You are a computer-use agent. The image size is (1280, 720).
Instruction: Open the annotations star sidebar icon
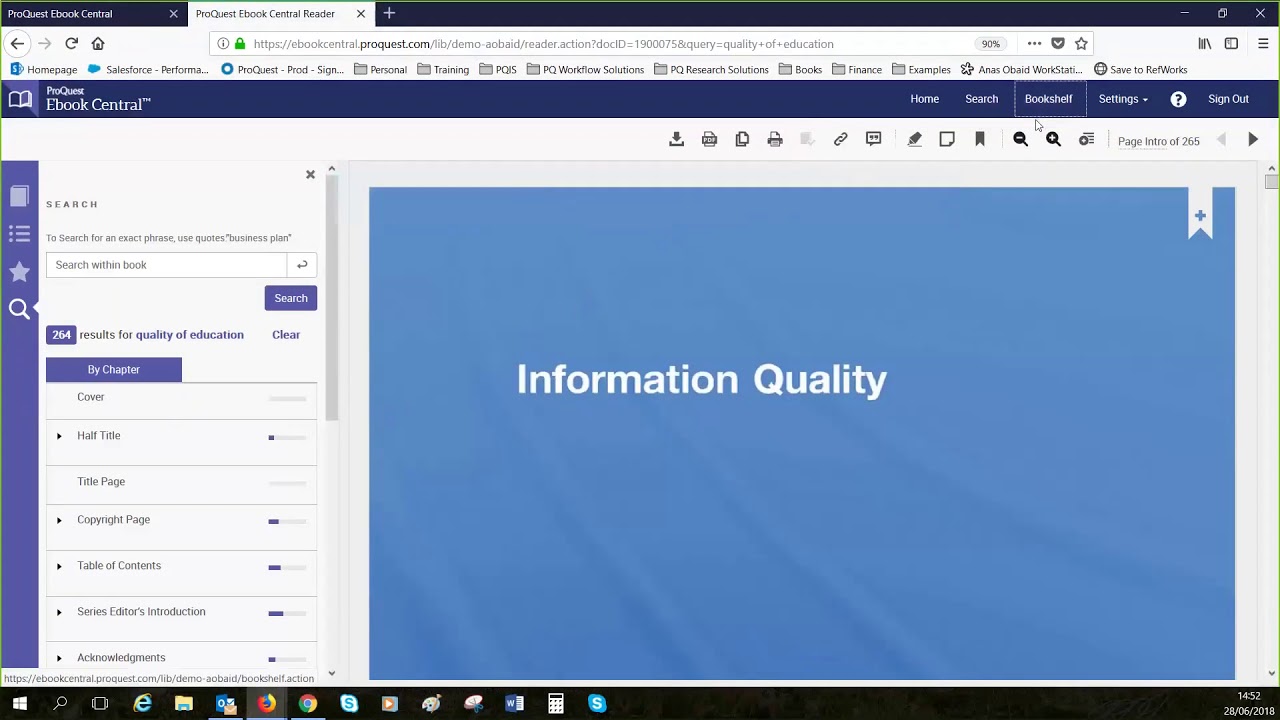point(19,271)
